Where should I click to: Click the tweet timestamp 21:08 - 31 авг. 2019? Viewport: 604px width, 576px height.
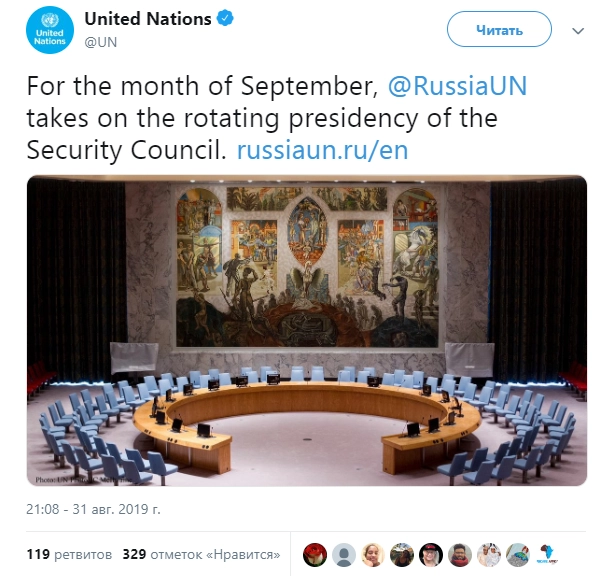(93, 509)
